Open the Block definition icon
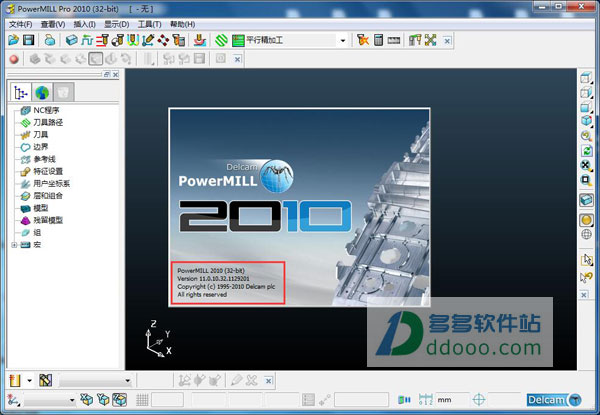The width and height of the screenshot is (600, 415). (x=72, y=40)
